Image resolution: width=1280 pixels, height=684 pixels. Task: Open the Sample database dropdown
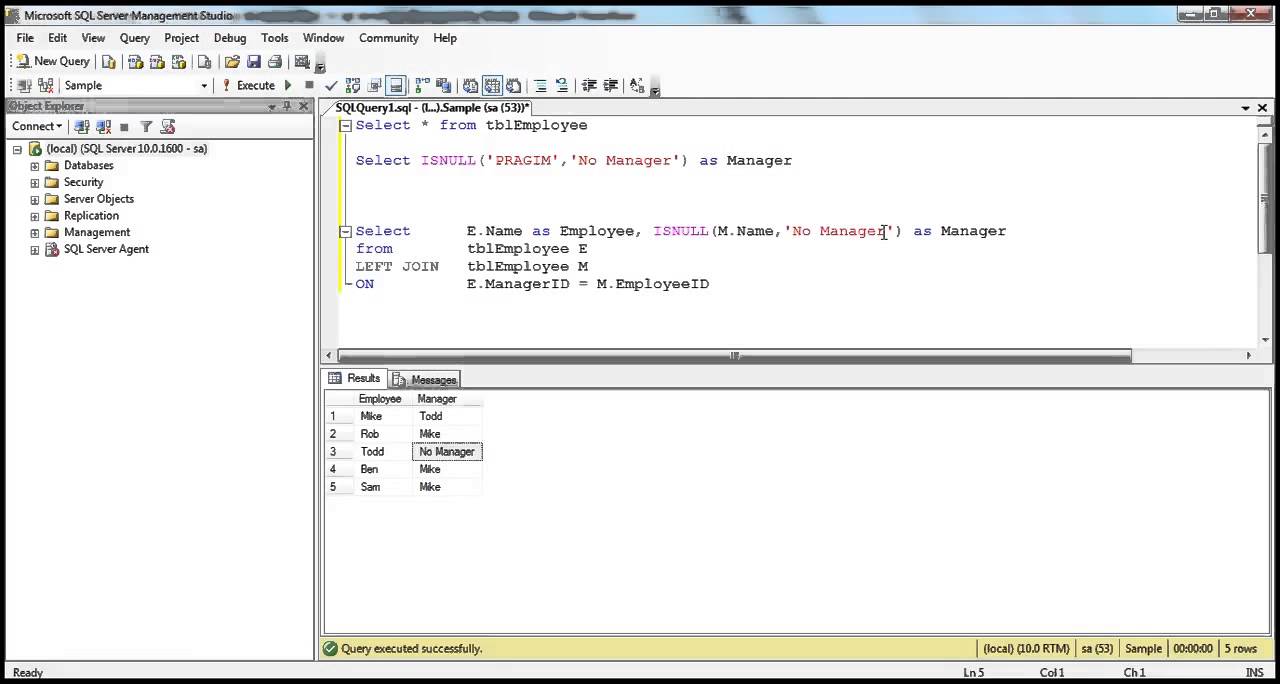(204, 86)
